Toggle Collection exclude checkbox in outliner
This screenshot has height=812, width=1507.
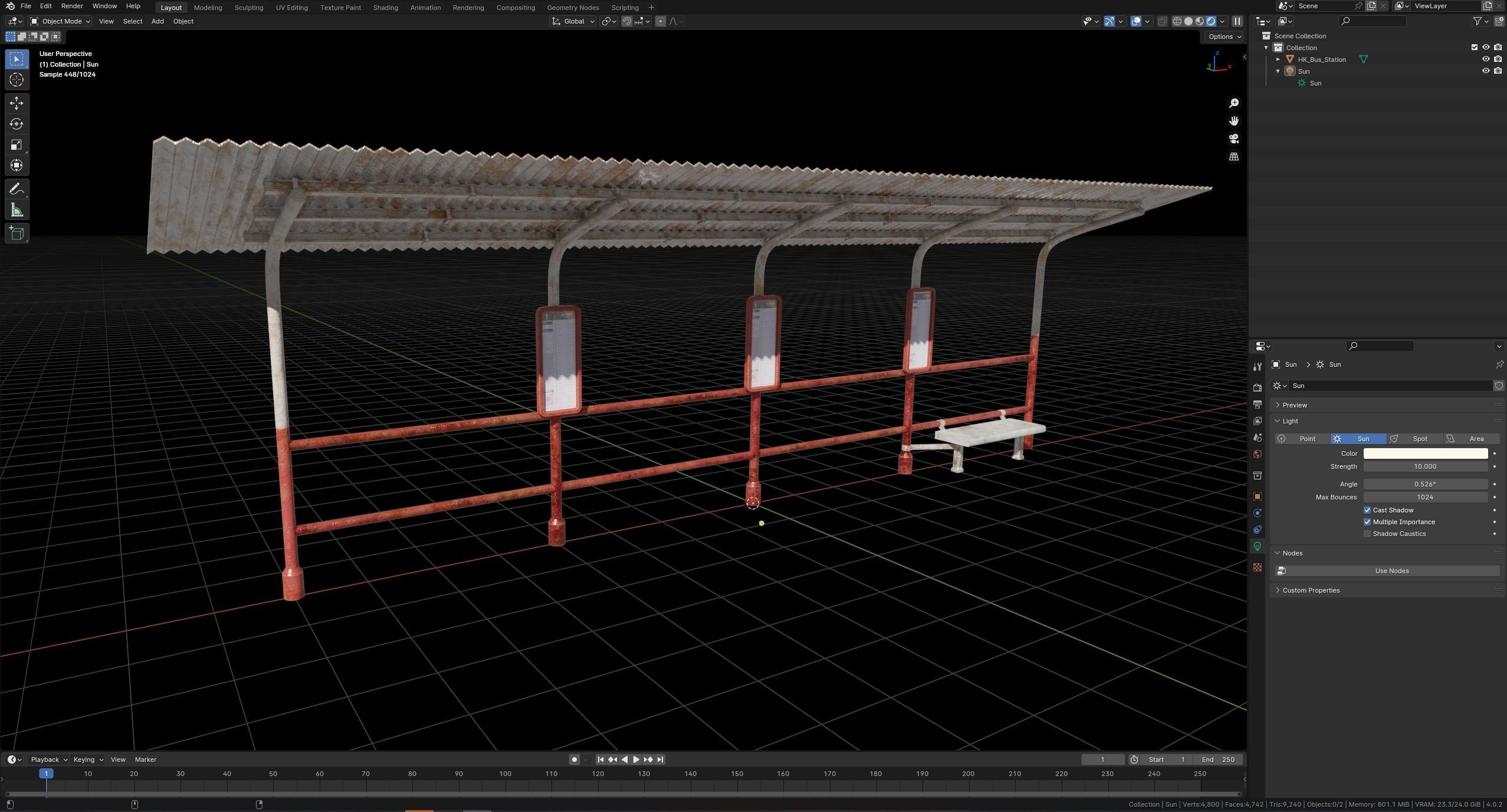click(x=1475, y=47)
